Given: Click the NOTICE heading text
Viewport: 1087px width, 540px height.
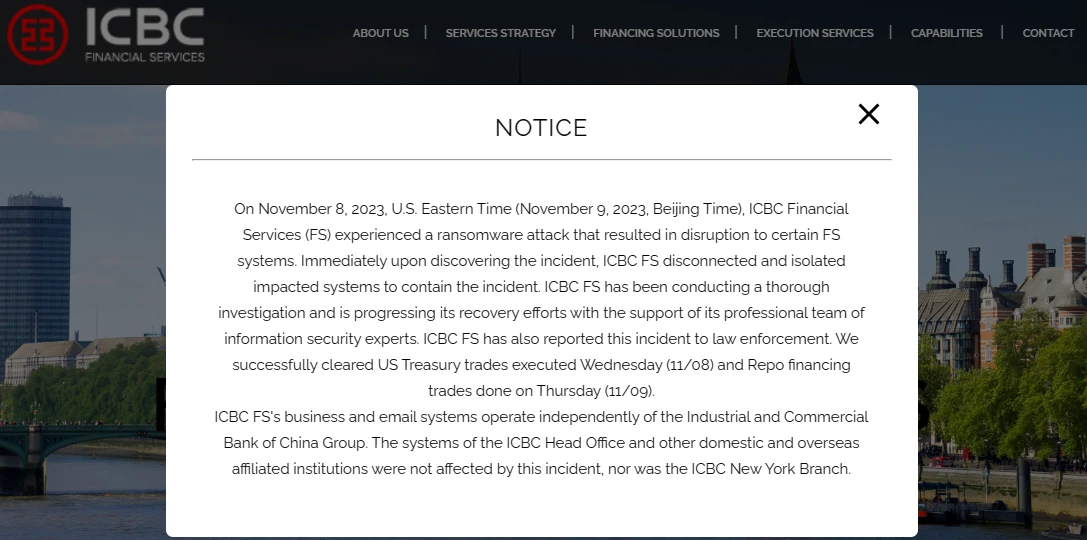Looking at the screenshot, I should (x=541, y=128).
